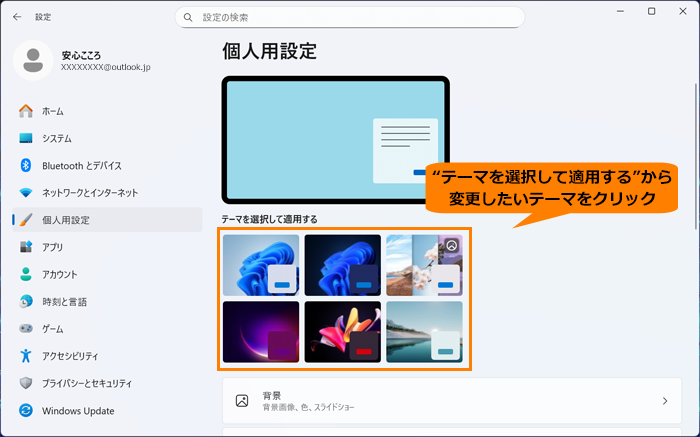
Task: Select the calm lake landscape theme
Action: click(425, 332)
